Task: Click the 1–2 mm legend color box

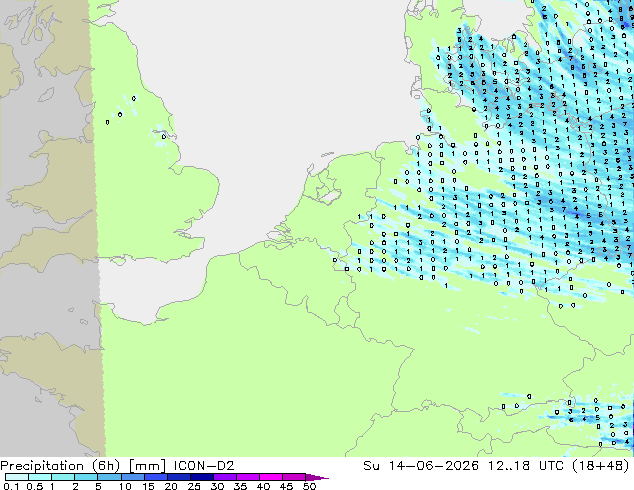Action: click(x=63, y=477)
